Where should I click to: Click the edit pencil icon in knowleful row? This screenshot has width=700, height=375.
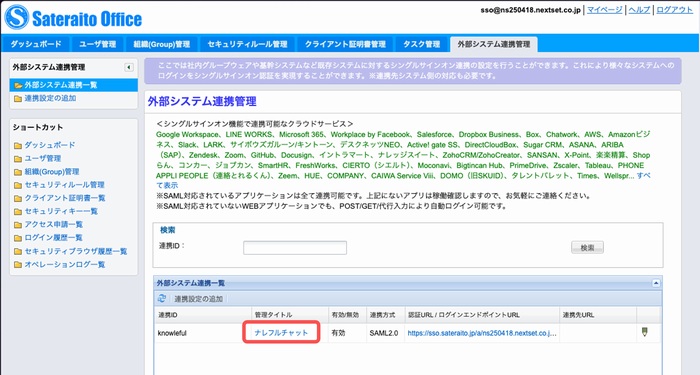tap(644, 332)
